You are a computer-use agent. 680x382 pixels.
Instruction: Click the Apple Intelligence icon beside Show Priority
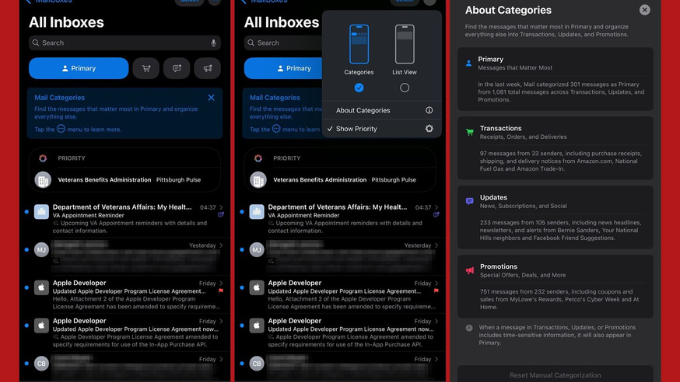tap(429, 128)
